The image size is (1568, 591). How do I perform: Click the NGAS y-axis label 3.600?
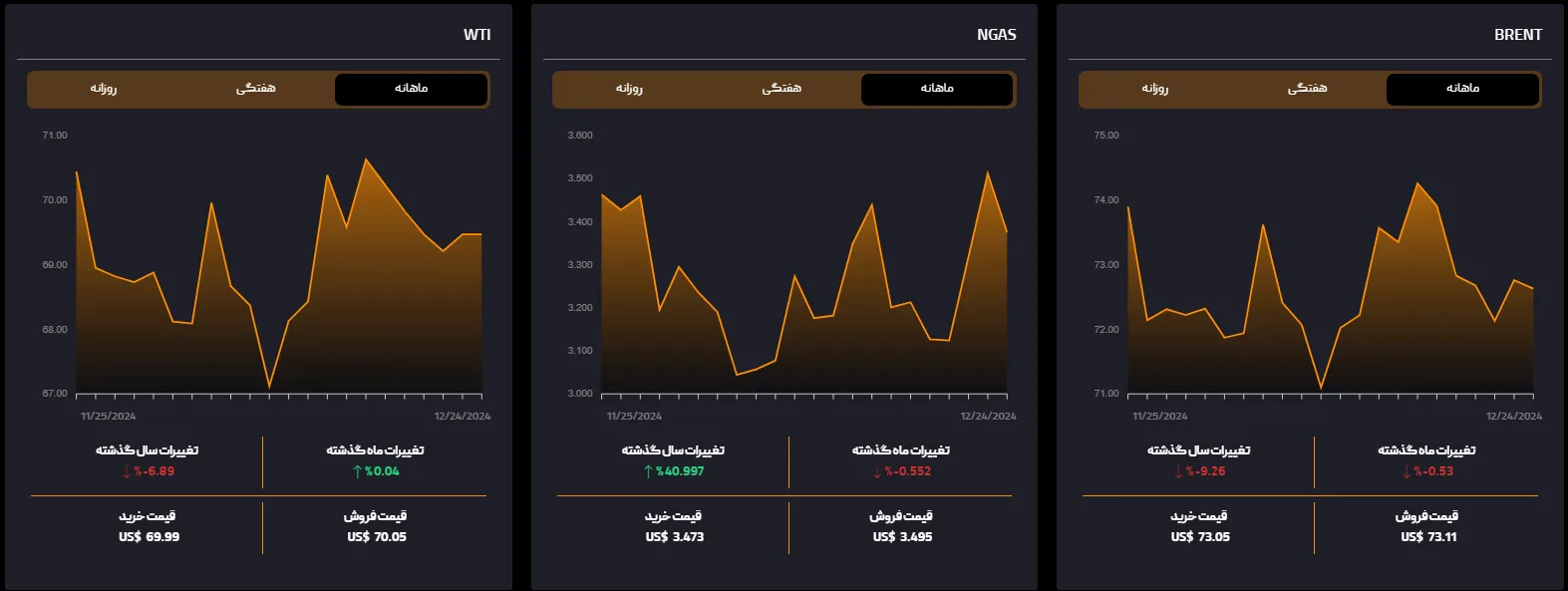(580, 136)
